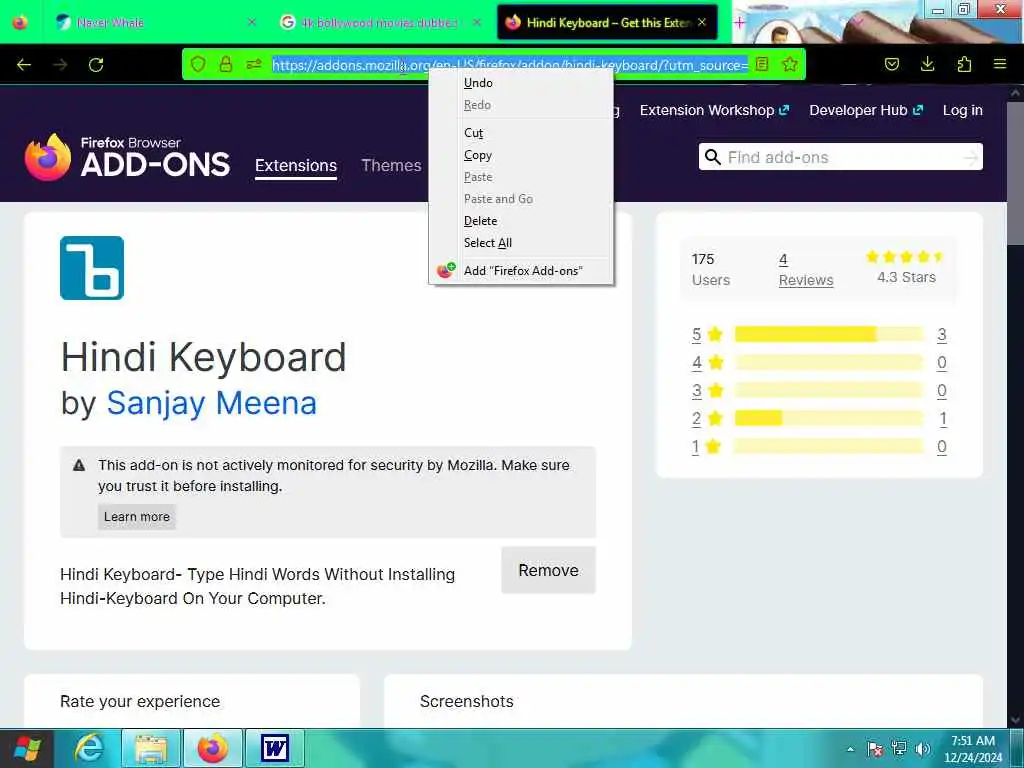Close the Hindi Keyboard tab
The width and height of the screenshot is (1024, 768).
point(702,22)
